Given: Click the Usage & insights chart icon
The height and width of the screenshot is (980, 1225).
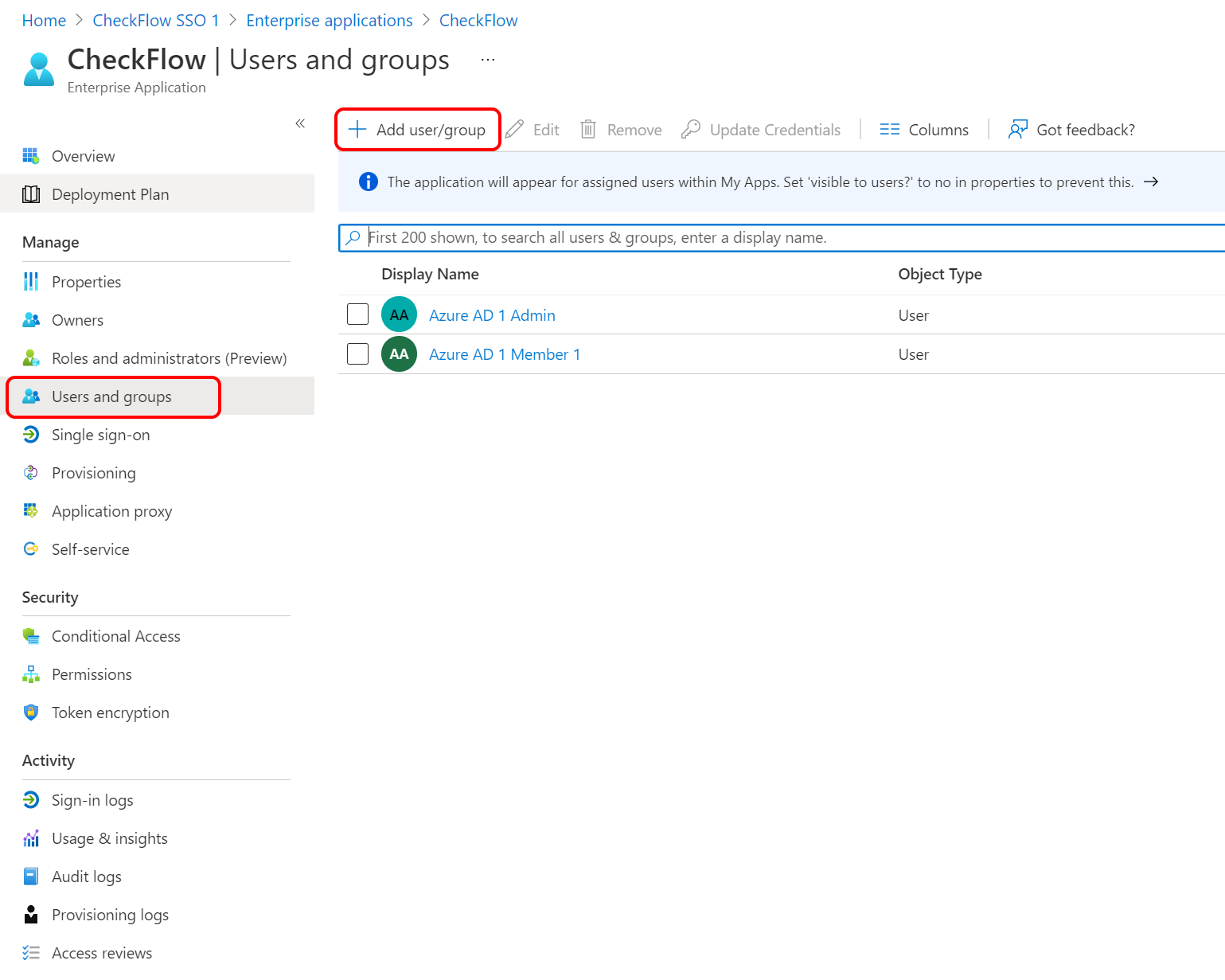Looking at the screenshot, I should coord(31,838).
